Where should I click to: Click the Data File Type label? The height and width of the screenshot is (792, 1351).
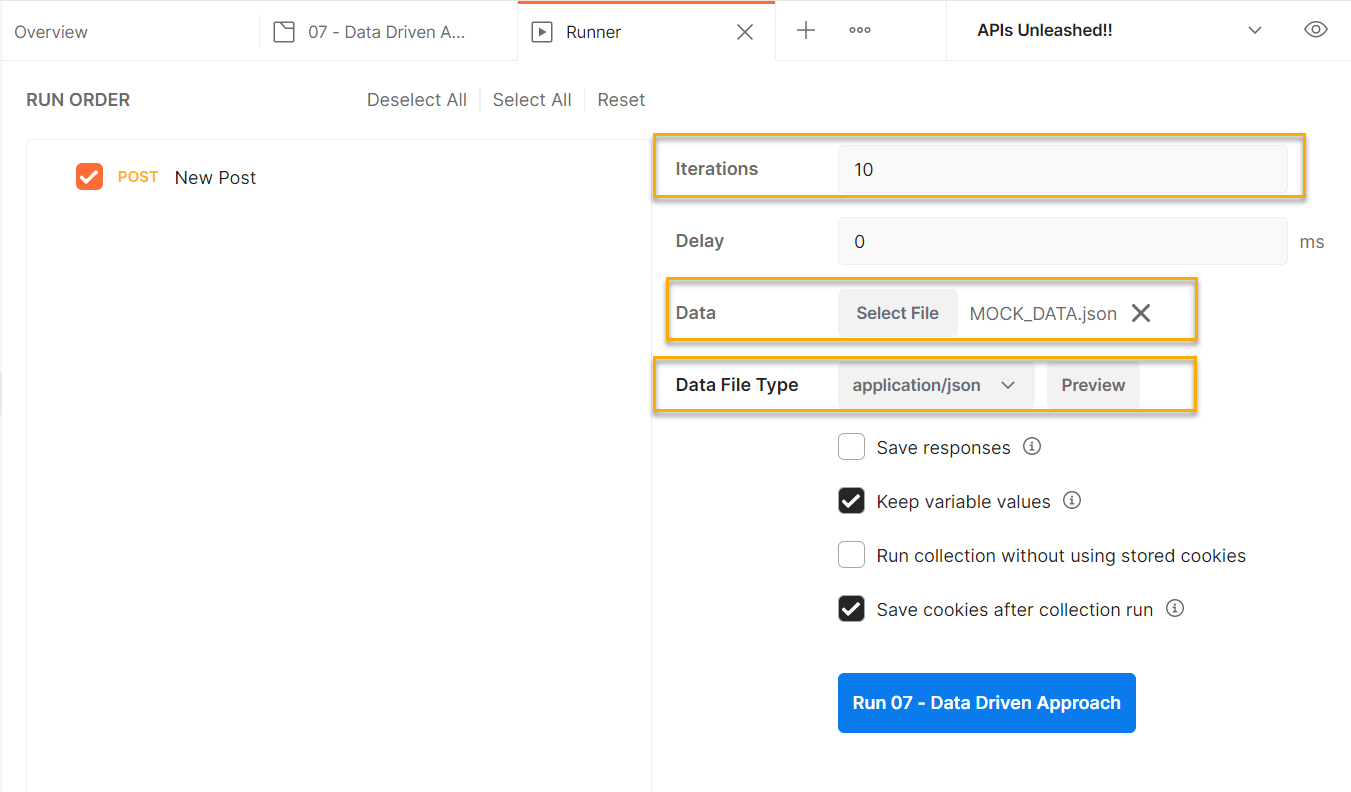pos(737,385)
